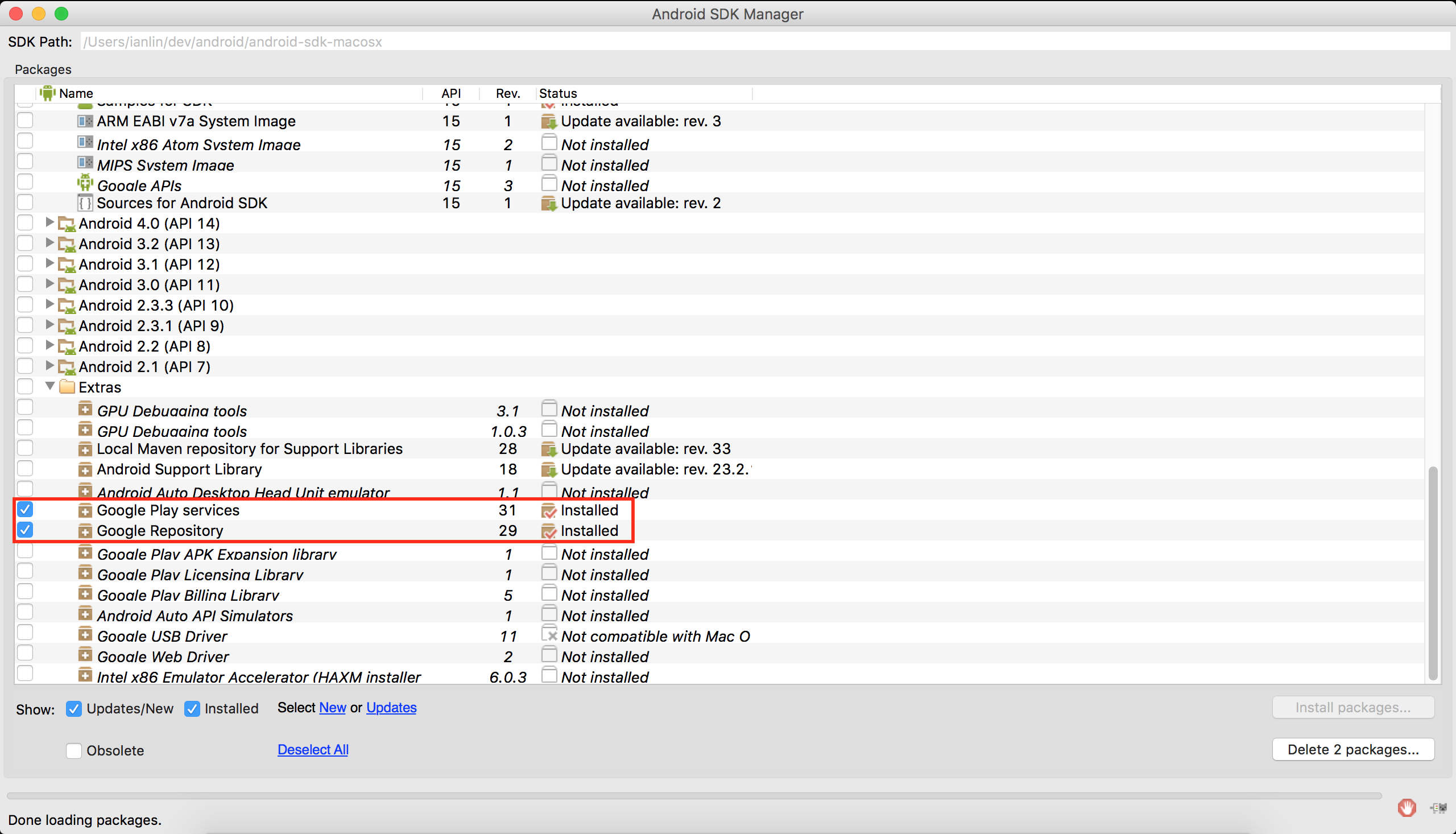1456x834 pixels.
Task: Click the Sources for Android SDK icon
Action: 85,203
